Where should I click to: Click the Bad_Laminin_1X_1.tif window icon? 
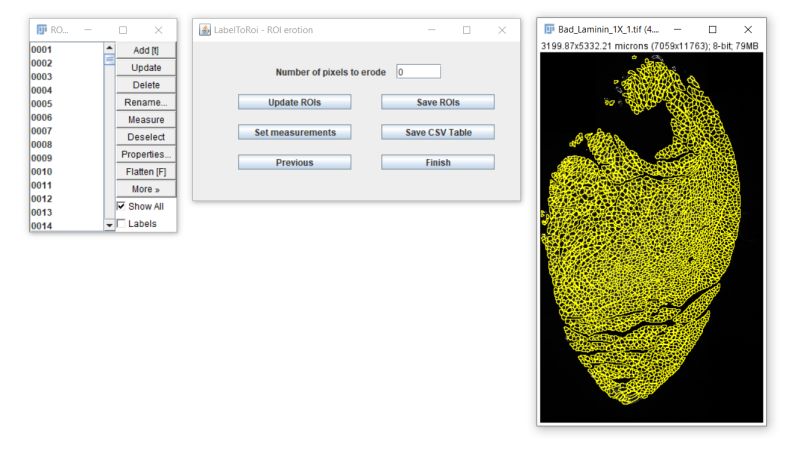coord(549,29)
